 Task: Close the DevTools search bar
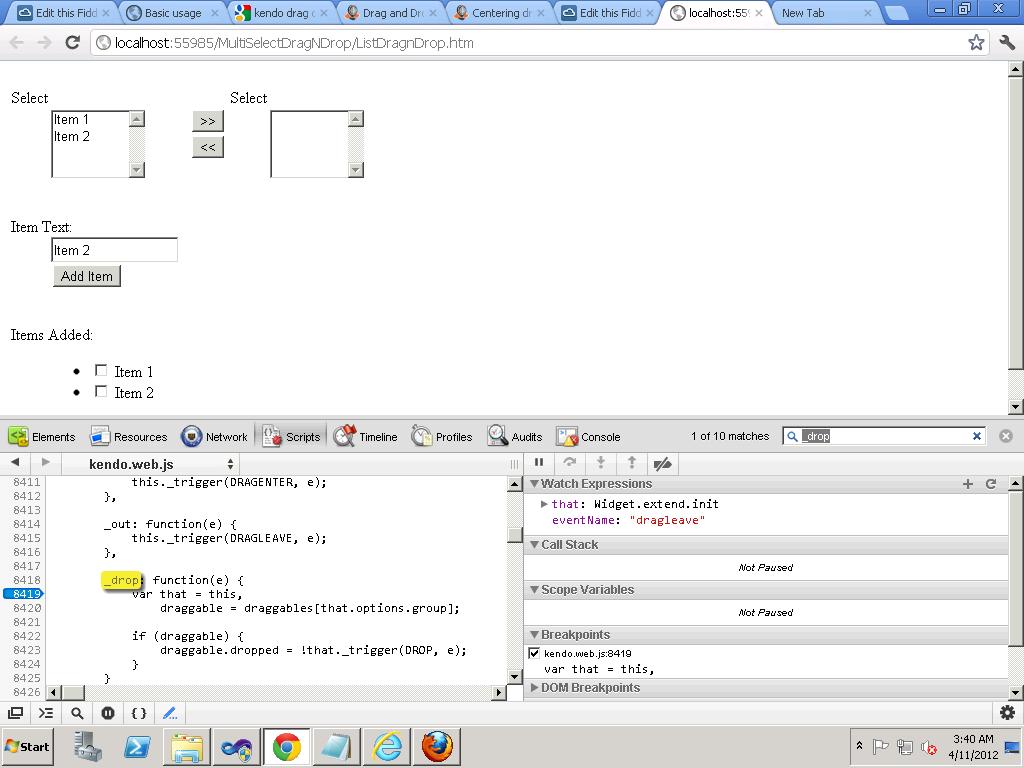click(1006, 436)
